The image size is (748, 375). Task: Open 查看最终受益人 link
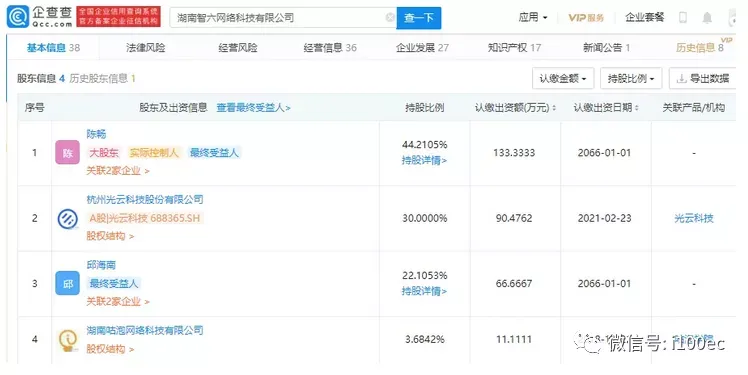pos(253,107)
